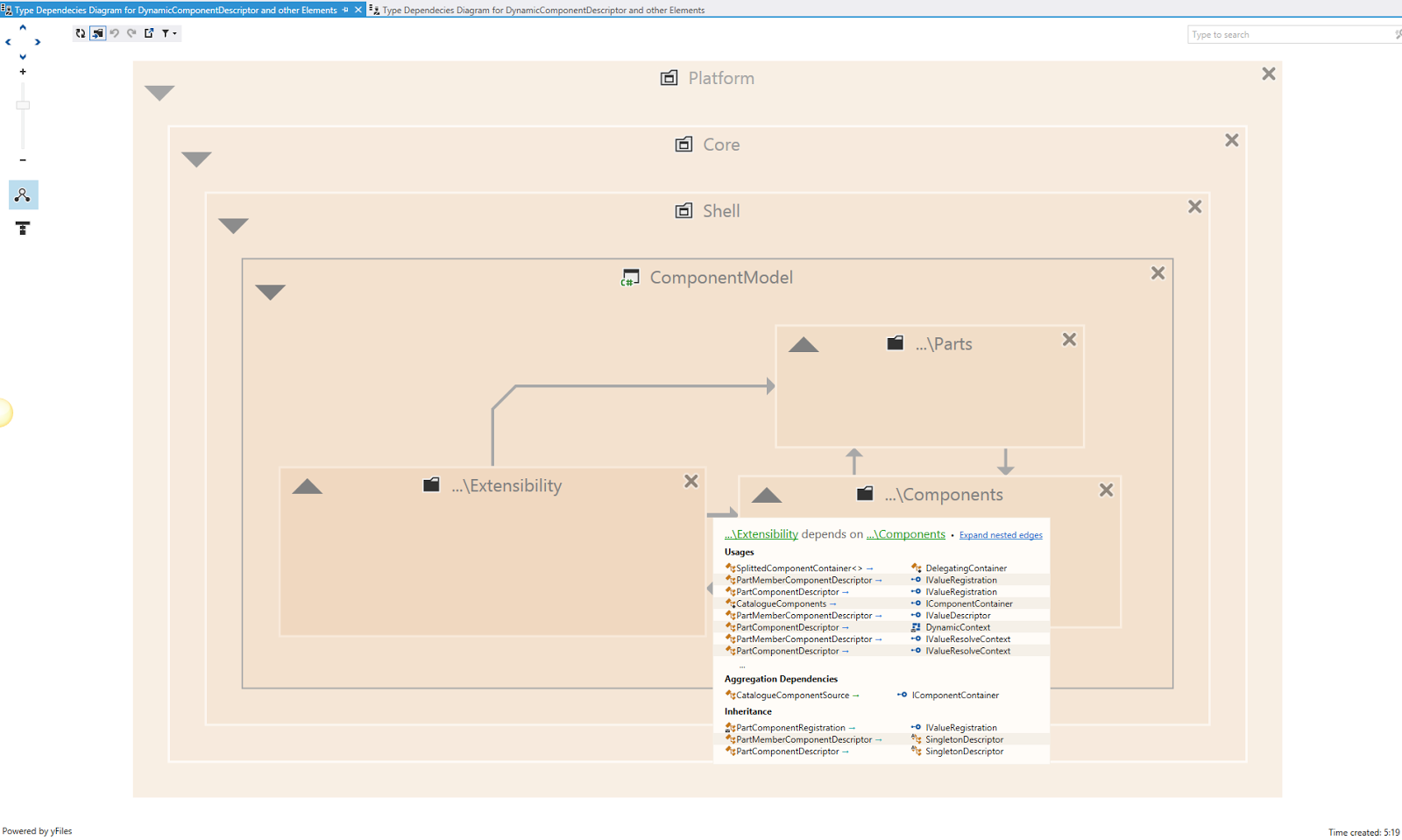Select PartComponentRegistration under Inheritance
The image size is (1402, 840).
pos(790,728)
